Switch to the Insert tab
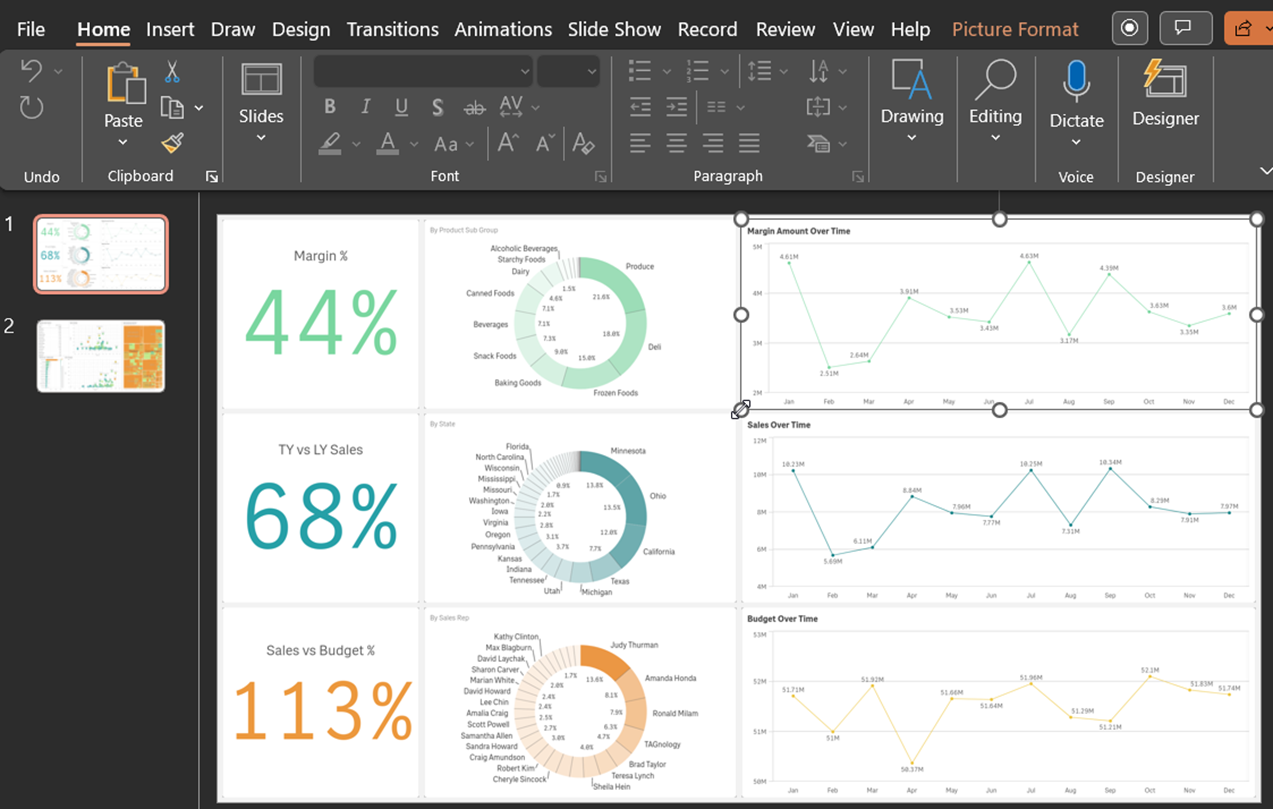The image size is (1273, 809). 170,29
